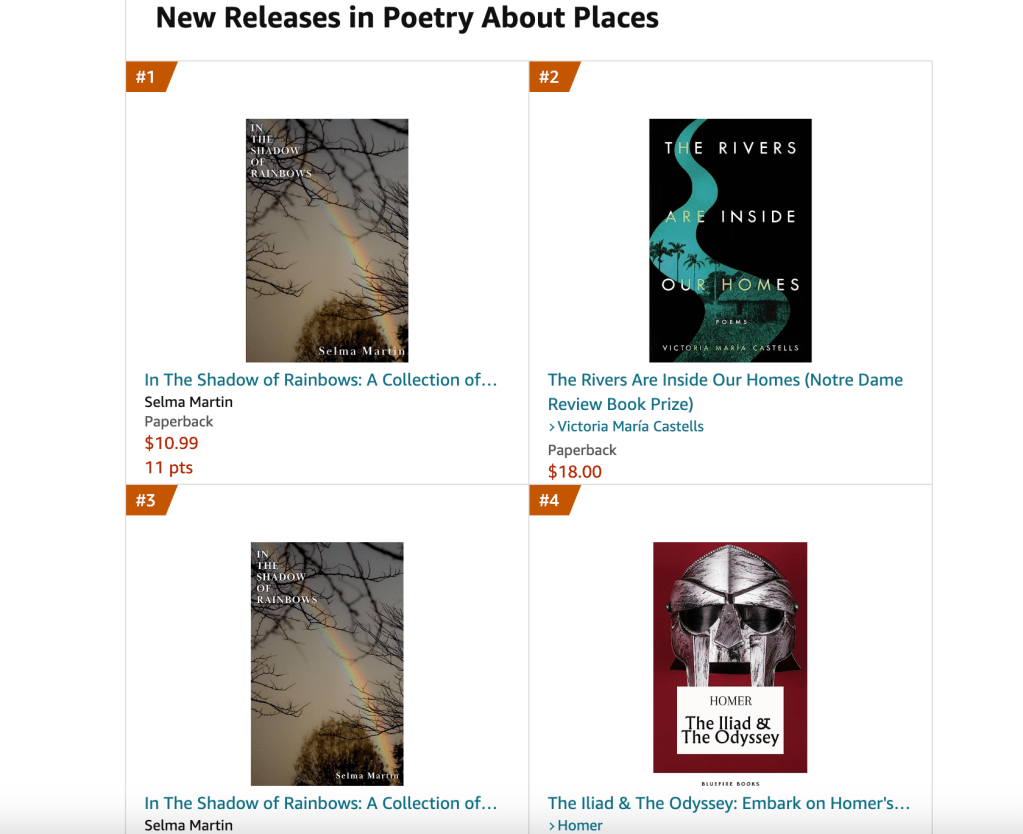Open the #1 ranked Rainbows book cover
The height and width of the screenshot is (834, 1023).
tap(327, 240)
